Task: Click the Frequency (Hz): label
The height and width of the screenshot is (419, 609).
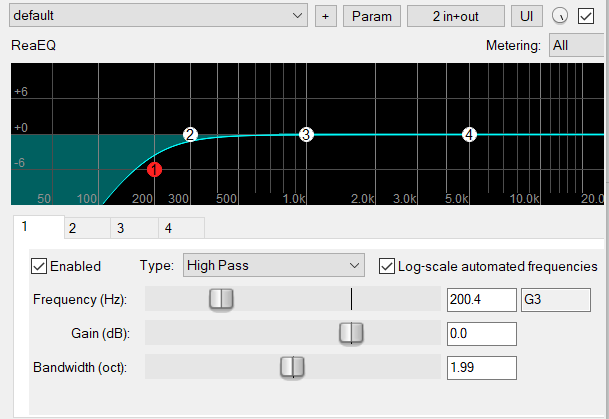Action: pyautogui.click(x=80, y=300)
